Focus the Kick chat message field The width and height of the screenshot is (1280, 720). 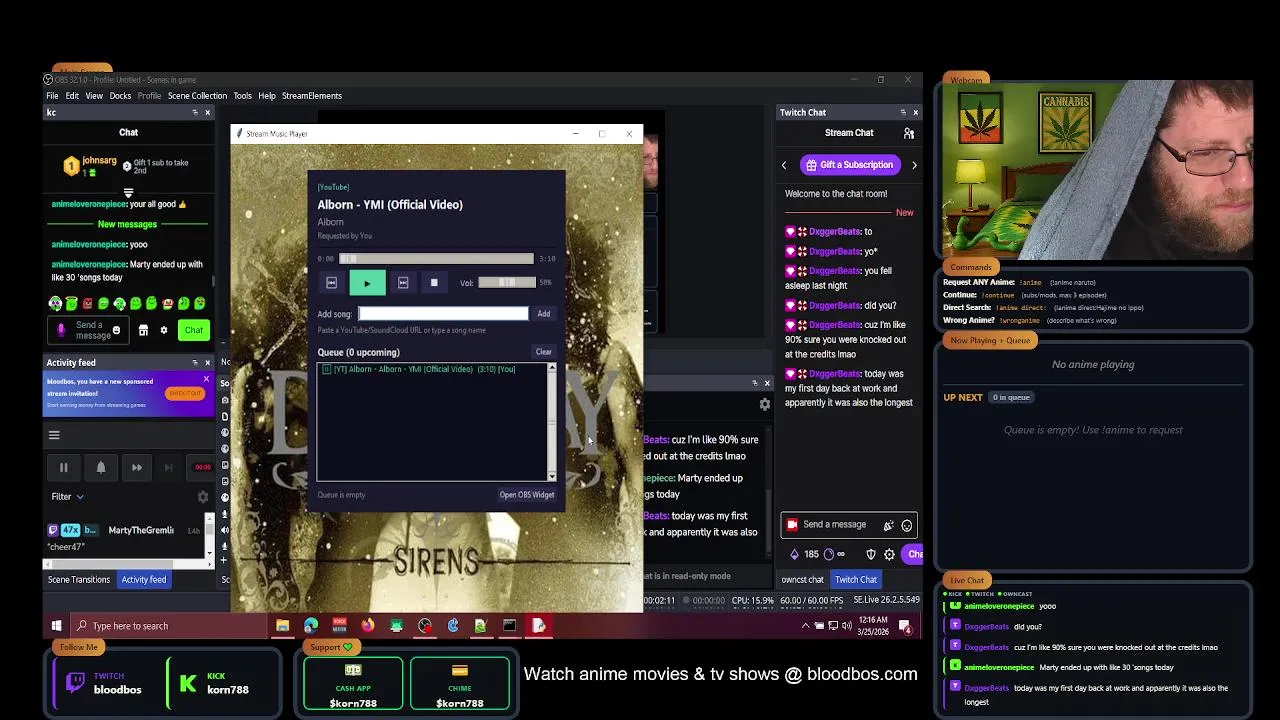pyautogui.click(x=90, y=330)
